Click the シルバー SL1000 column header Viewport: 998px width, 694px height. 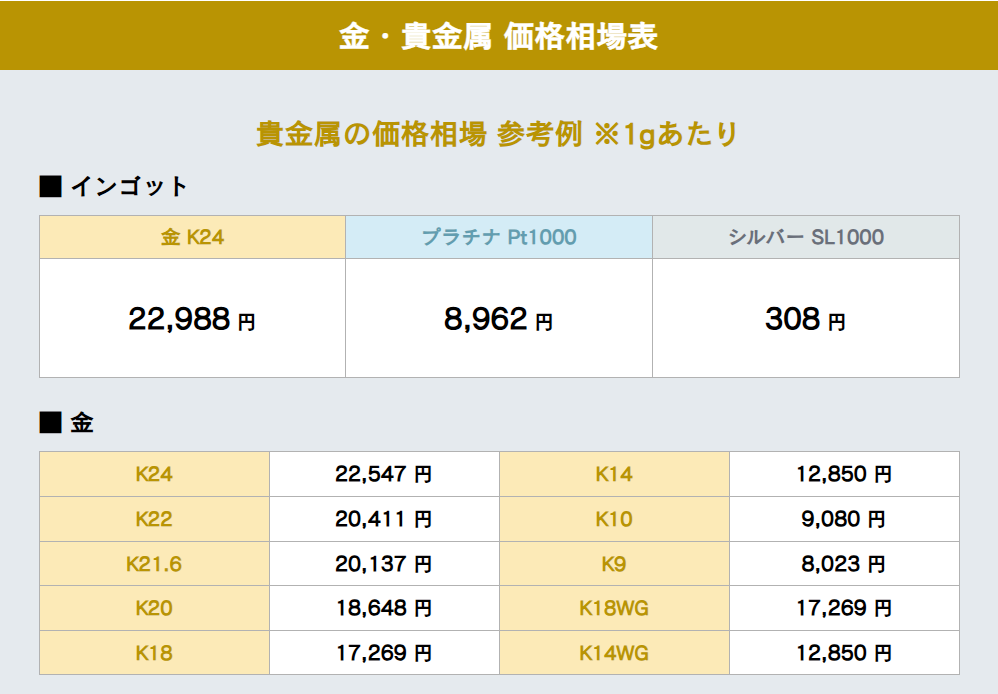click(806, 238)
